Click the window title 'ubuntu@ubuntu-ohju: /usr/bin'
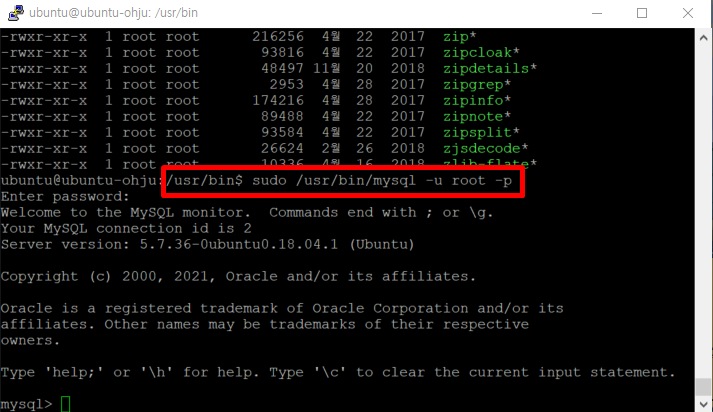This screenshot has height=412, width=713. click(x=113, y=13)
